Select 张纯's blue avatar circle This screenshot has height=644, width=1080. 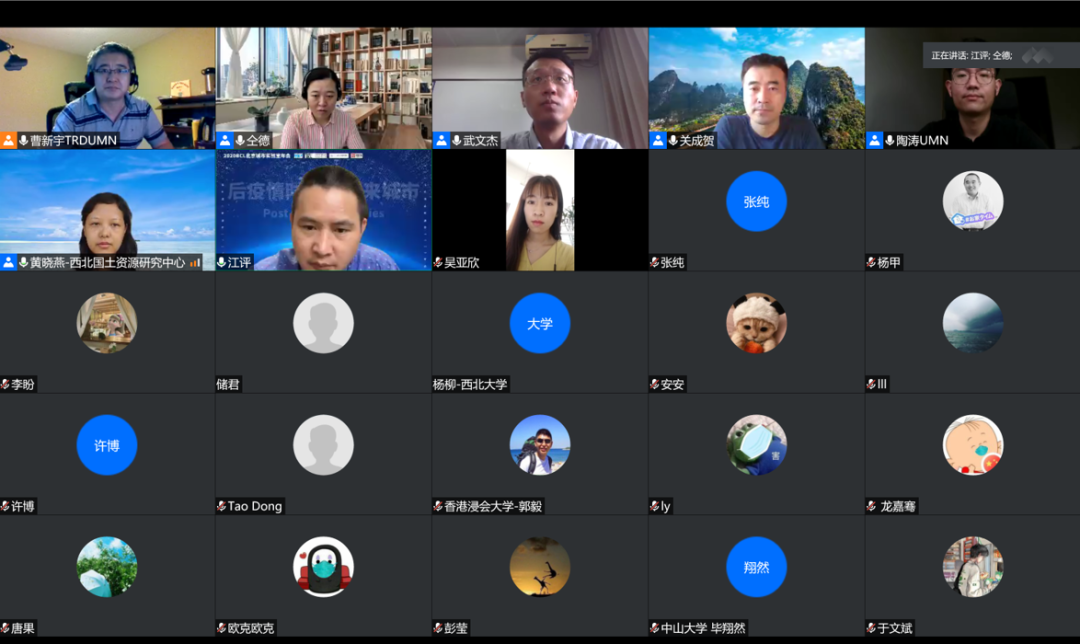756,201
